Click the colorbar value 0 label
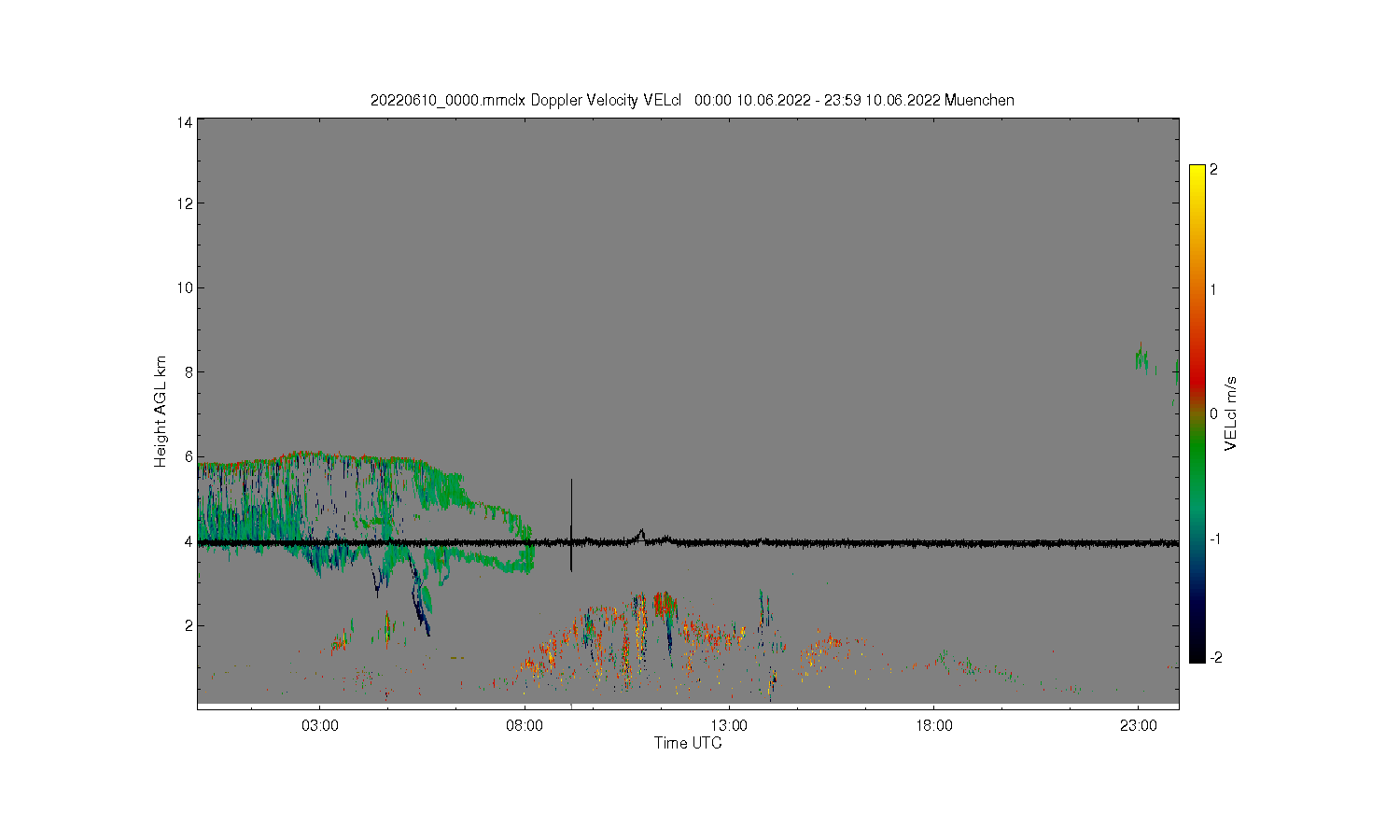Screen dimensions: 1400x840 tap(1213, 413)
